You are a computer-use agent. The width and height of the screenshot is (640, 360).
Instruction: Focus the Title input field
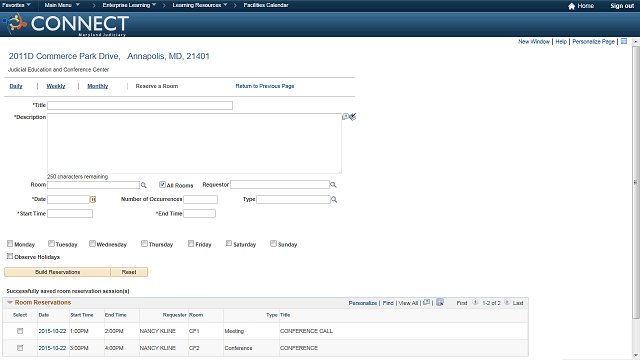pyautogui.click(x=140, y=105)
